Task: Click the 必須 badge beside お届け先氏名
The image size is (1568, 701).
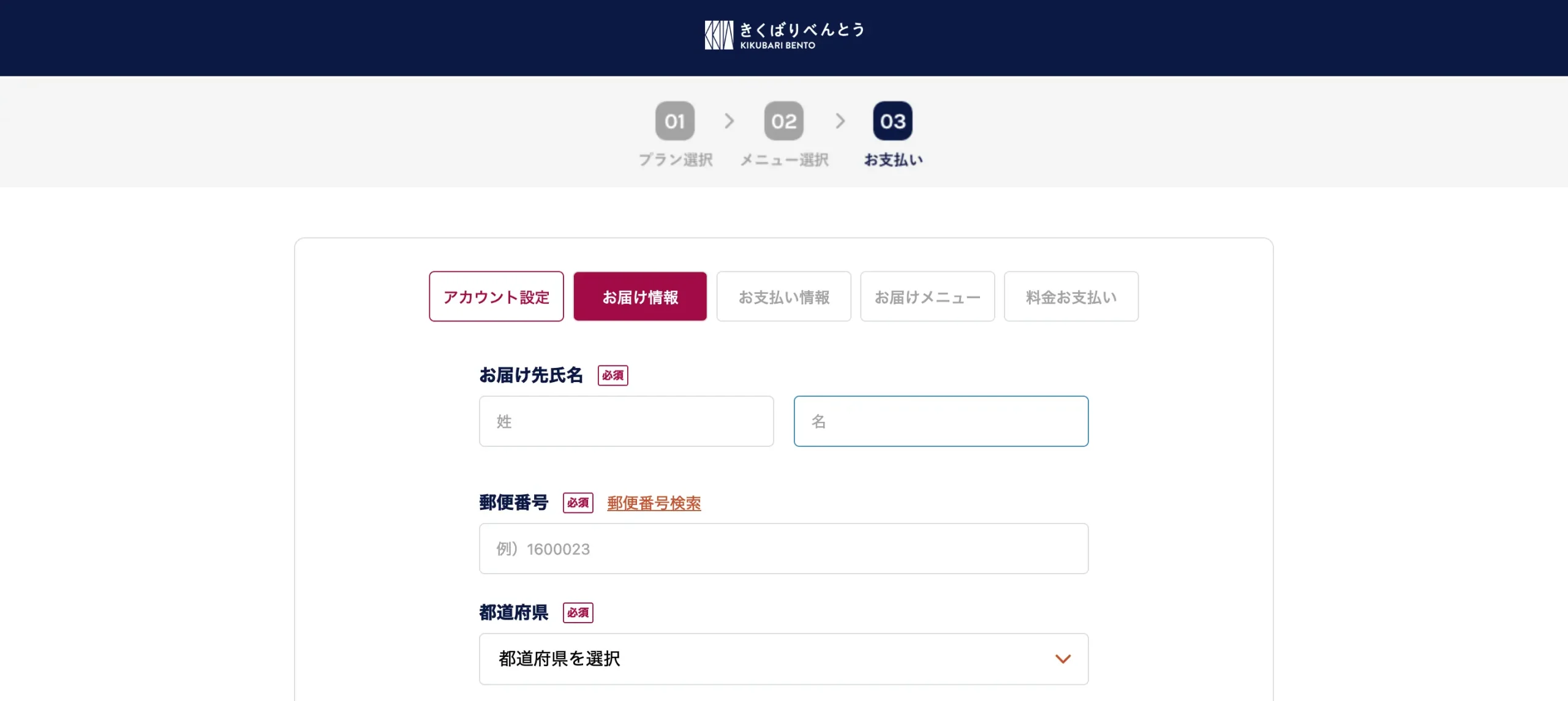Action: coord(612,375)
